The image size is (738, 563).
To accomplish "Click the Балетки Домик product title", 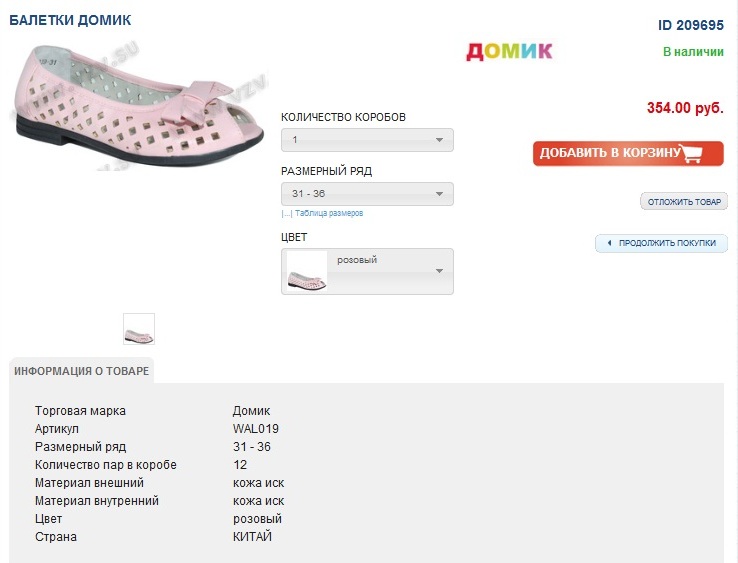I will [x=70, y=20].
